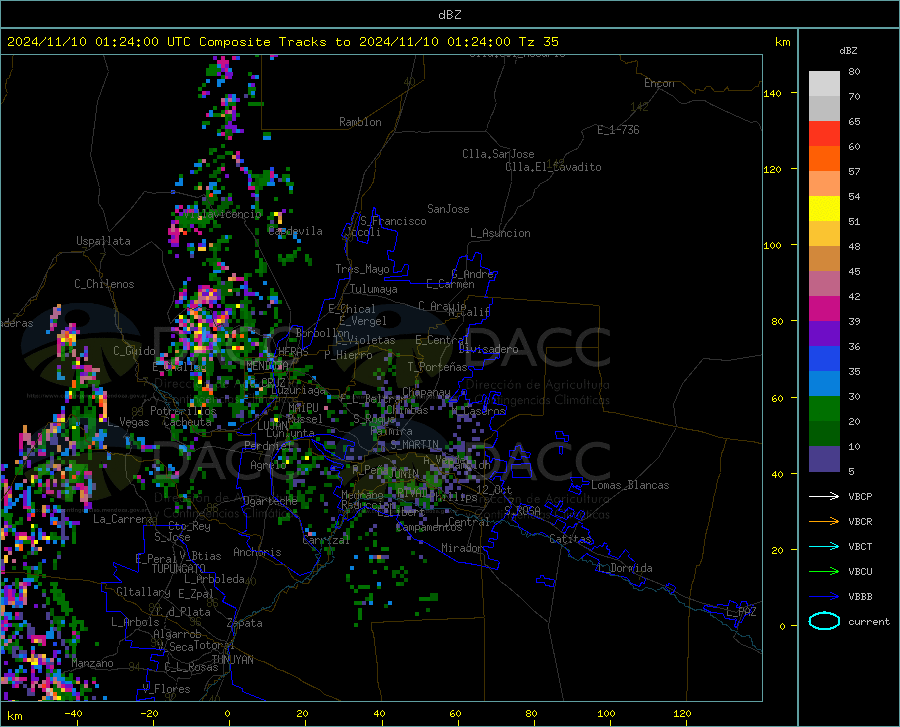Select the yellow 51 dBZ color swatch
Viewport: 900px width, 727px height.
[x=824, y=209]
